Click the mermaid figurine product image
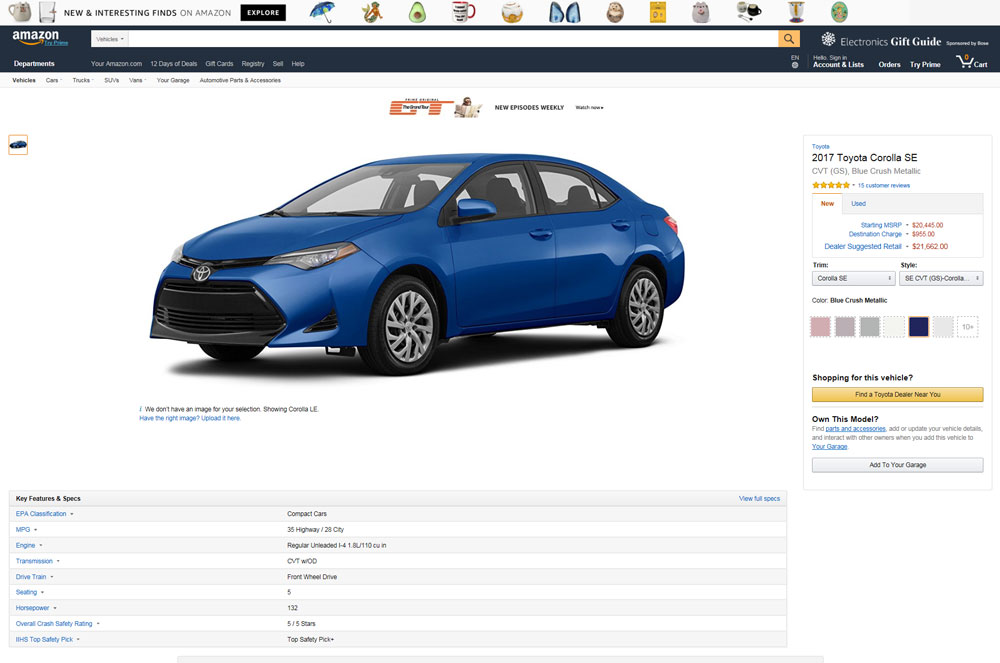This screenshot has height=663, width=1000. tap(371, 12)
